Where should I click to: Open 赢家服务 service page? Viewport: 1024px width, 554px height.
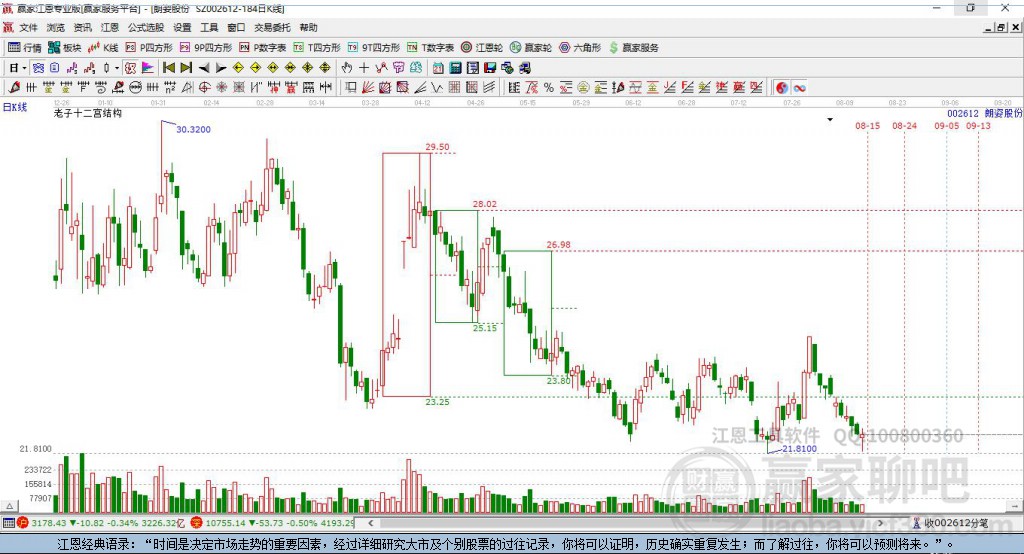click(x=633, y=48)
